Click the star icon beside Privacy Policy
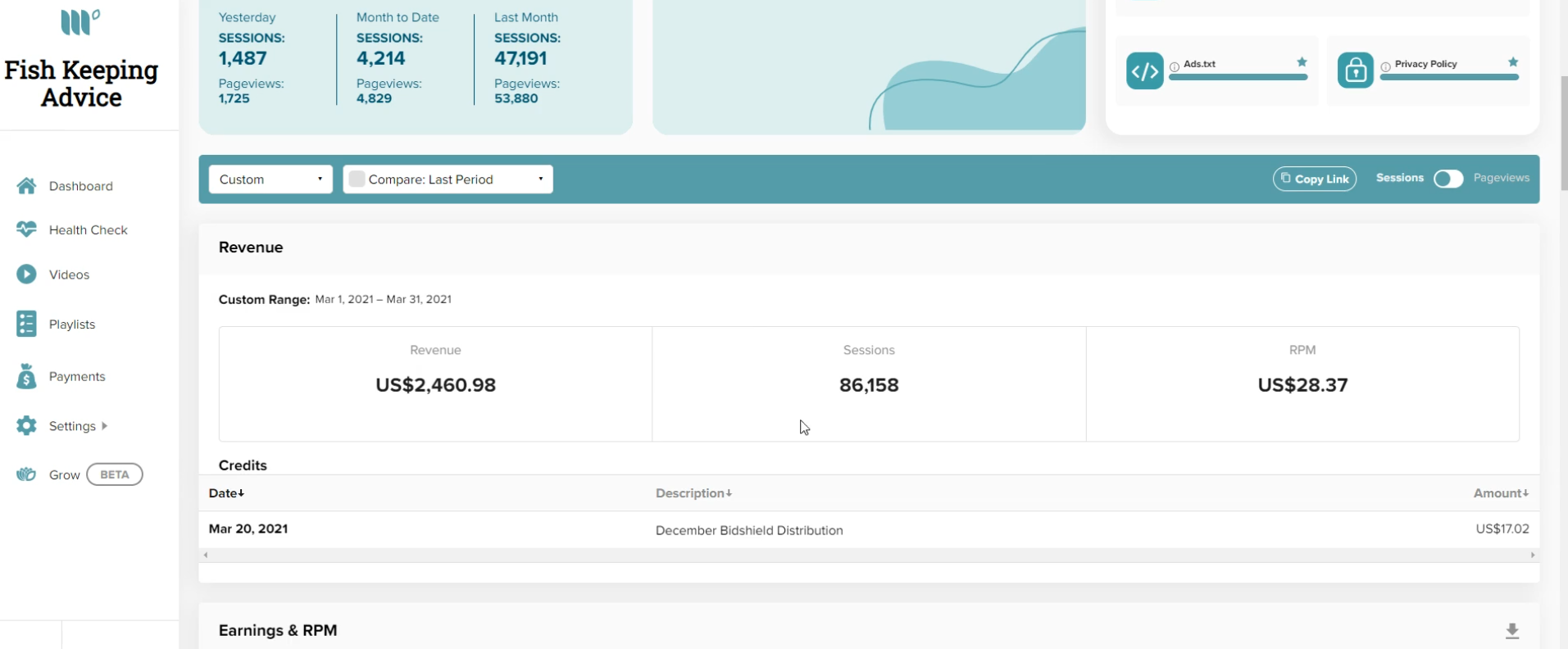This screenshot has width=1568, height=649. (1513, 62)
